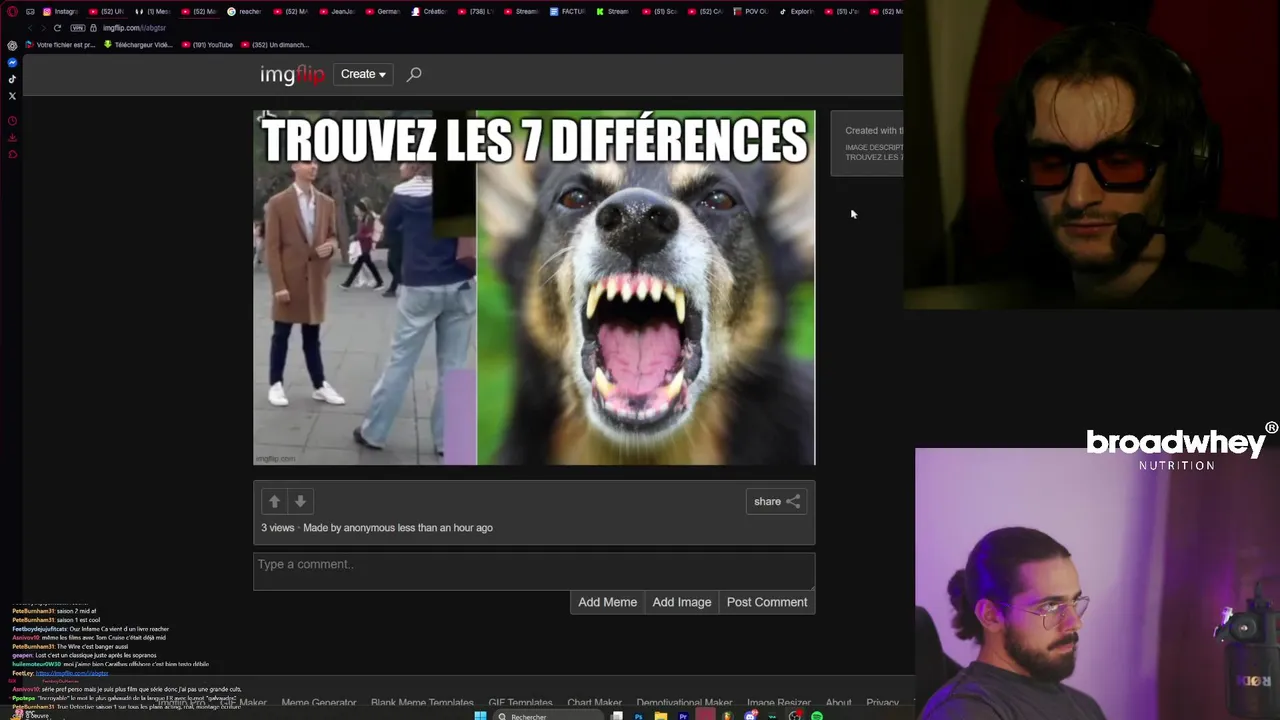The image size is (1280, 720).
Task: Open the Meme Generator footer link
Action: pos(318,703)
